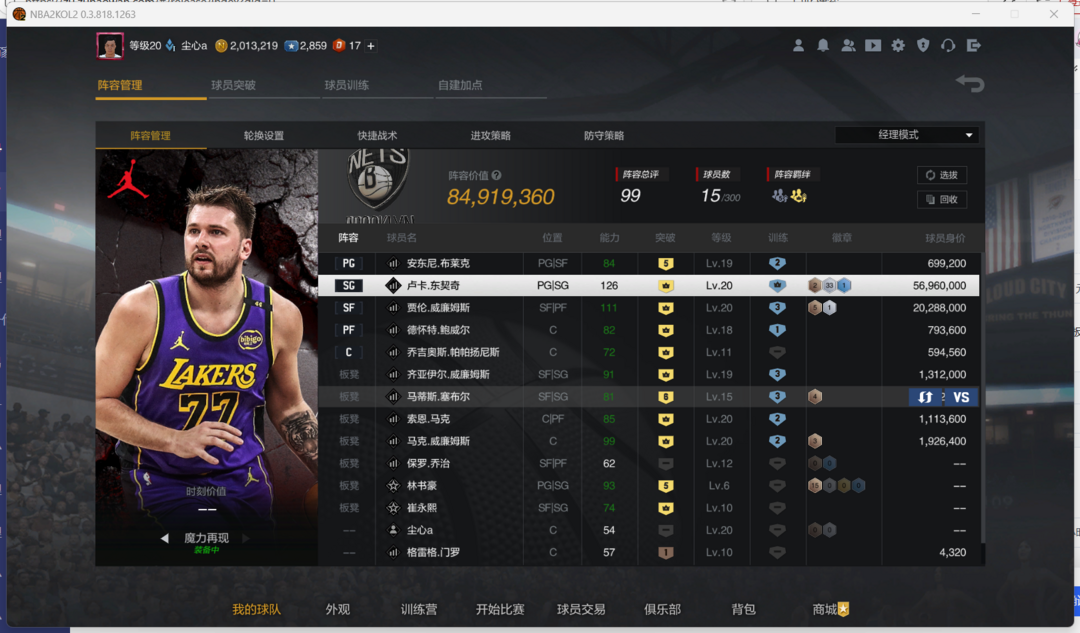
Task: Open the video playback icon in top bar
Action: pos(873,45)
